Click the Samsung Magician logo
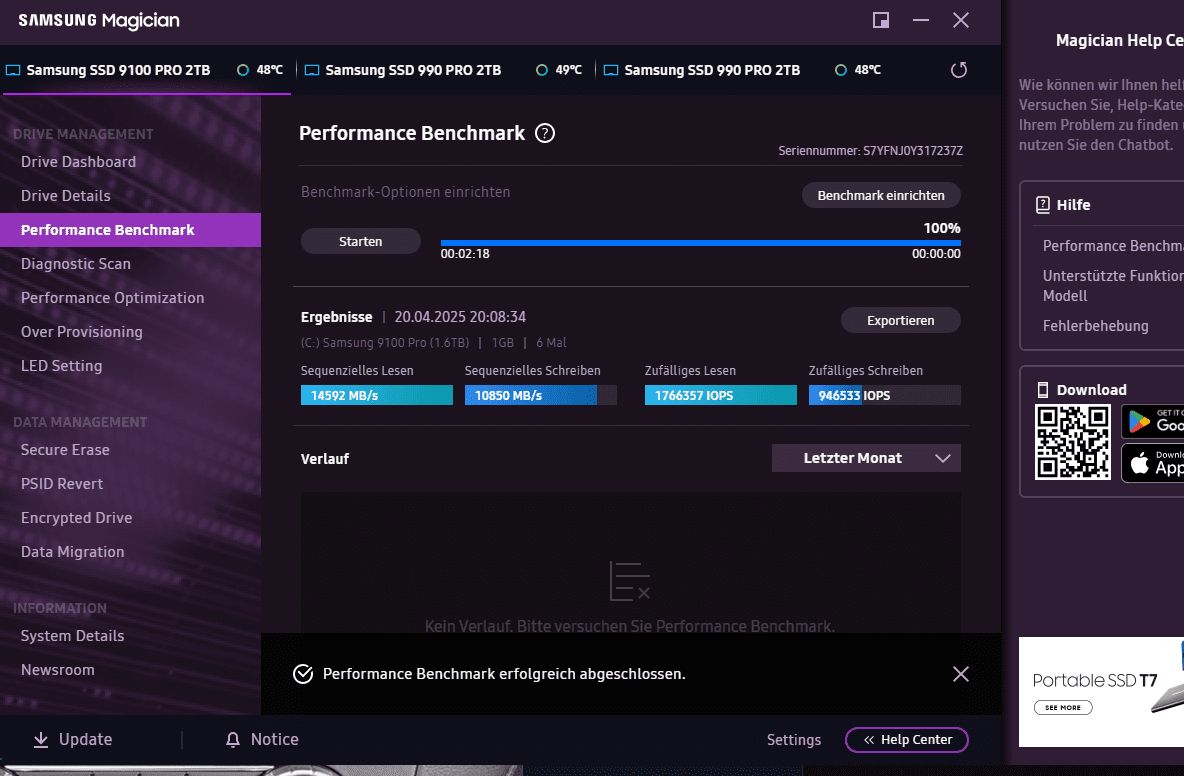 click(99, 21)
